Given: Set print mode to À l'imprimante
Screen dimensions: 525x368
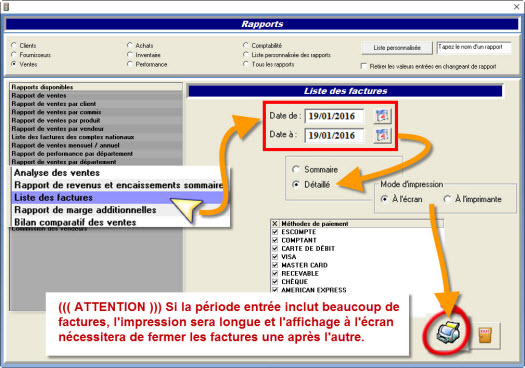Looking at the screenshot, I should click(x=447, y=199).
